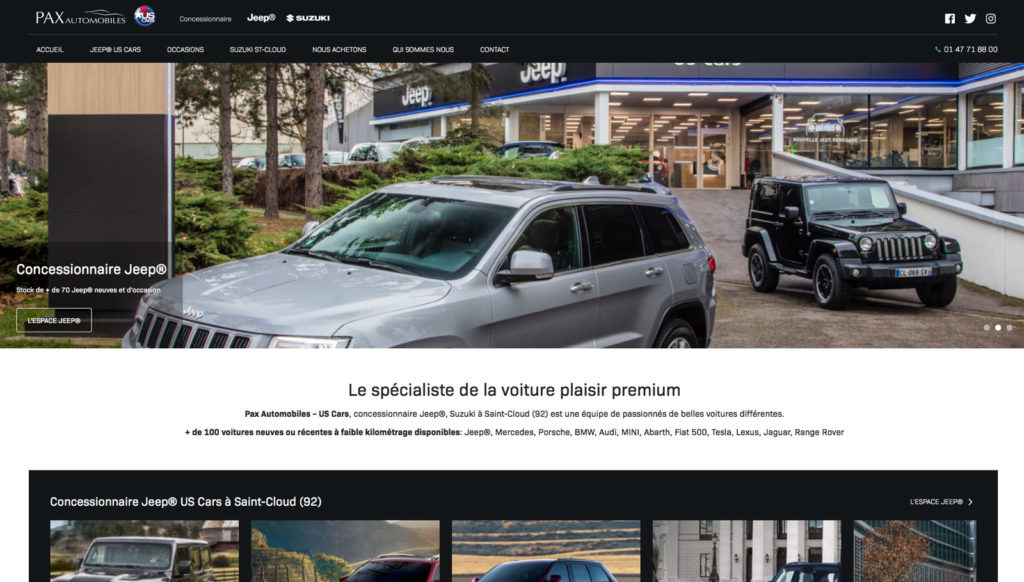The image size is (1024, 582).
Task: Select the third carousel slide dot
Action: [1009, 327]
